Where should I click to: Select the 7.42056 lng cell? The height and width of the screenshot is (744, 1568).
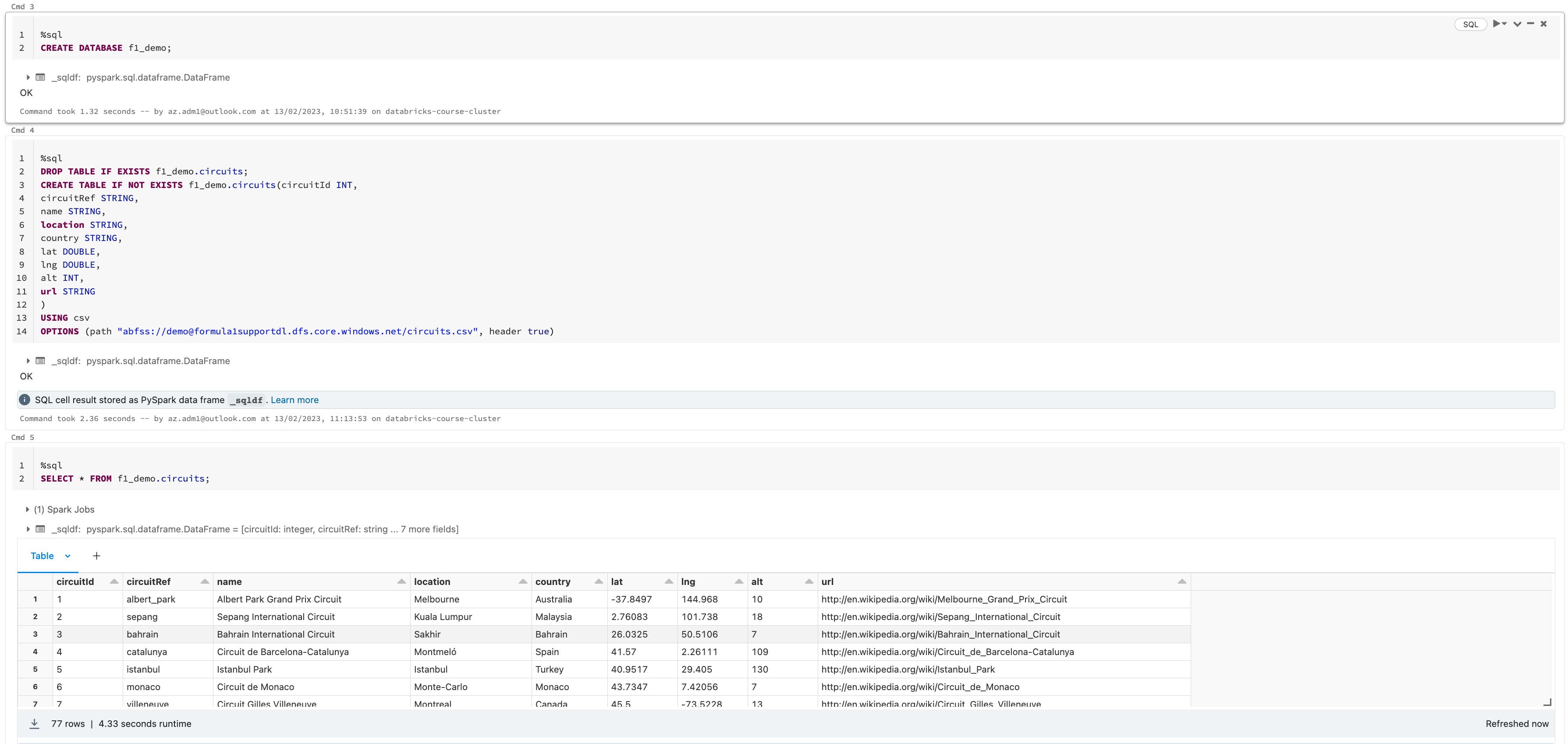click(x=713, y=687)
